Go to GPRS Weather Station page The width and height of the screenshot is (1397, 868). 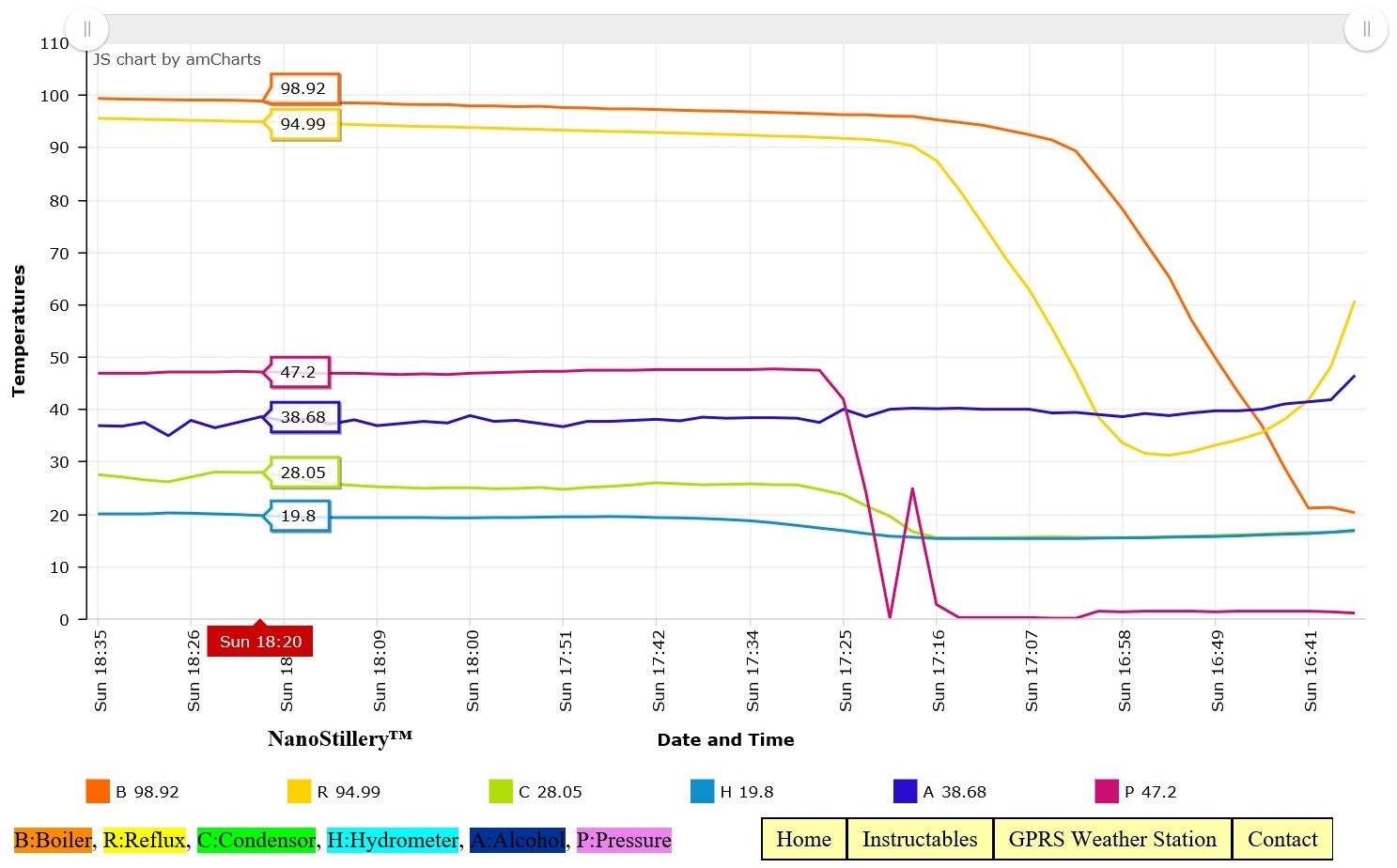(x=1112, y=839)
